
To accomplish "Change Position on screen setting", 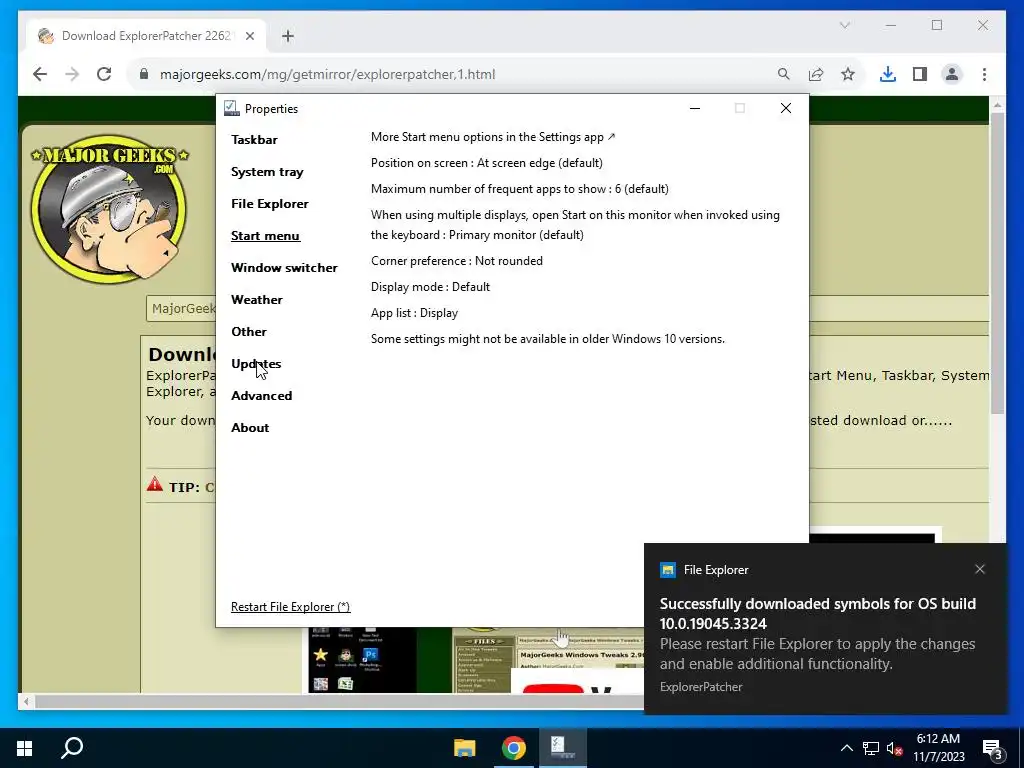I will pyautogui.click(x=487, y=163).
